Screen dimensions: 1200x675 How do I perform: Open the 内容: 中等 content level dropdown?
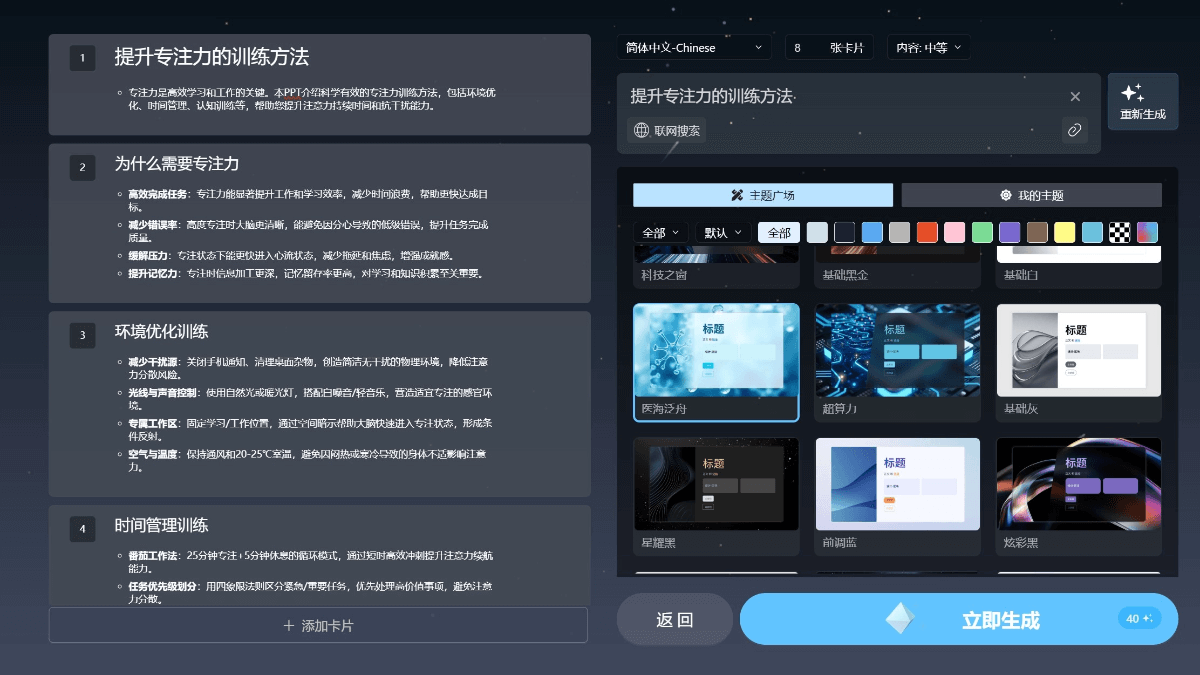928,47
